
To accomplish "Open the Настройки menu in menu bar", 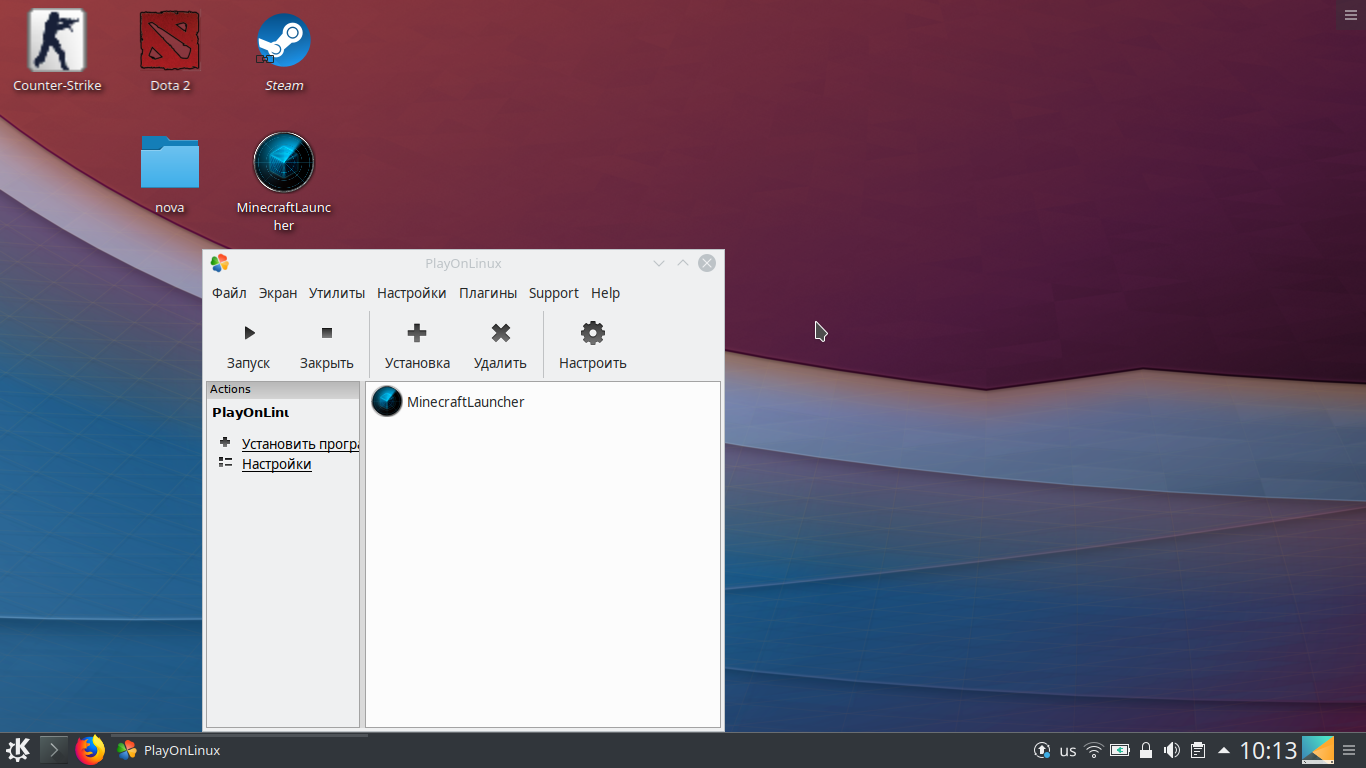I will 412,293.
